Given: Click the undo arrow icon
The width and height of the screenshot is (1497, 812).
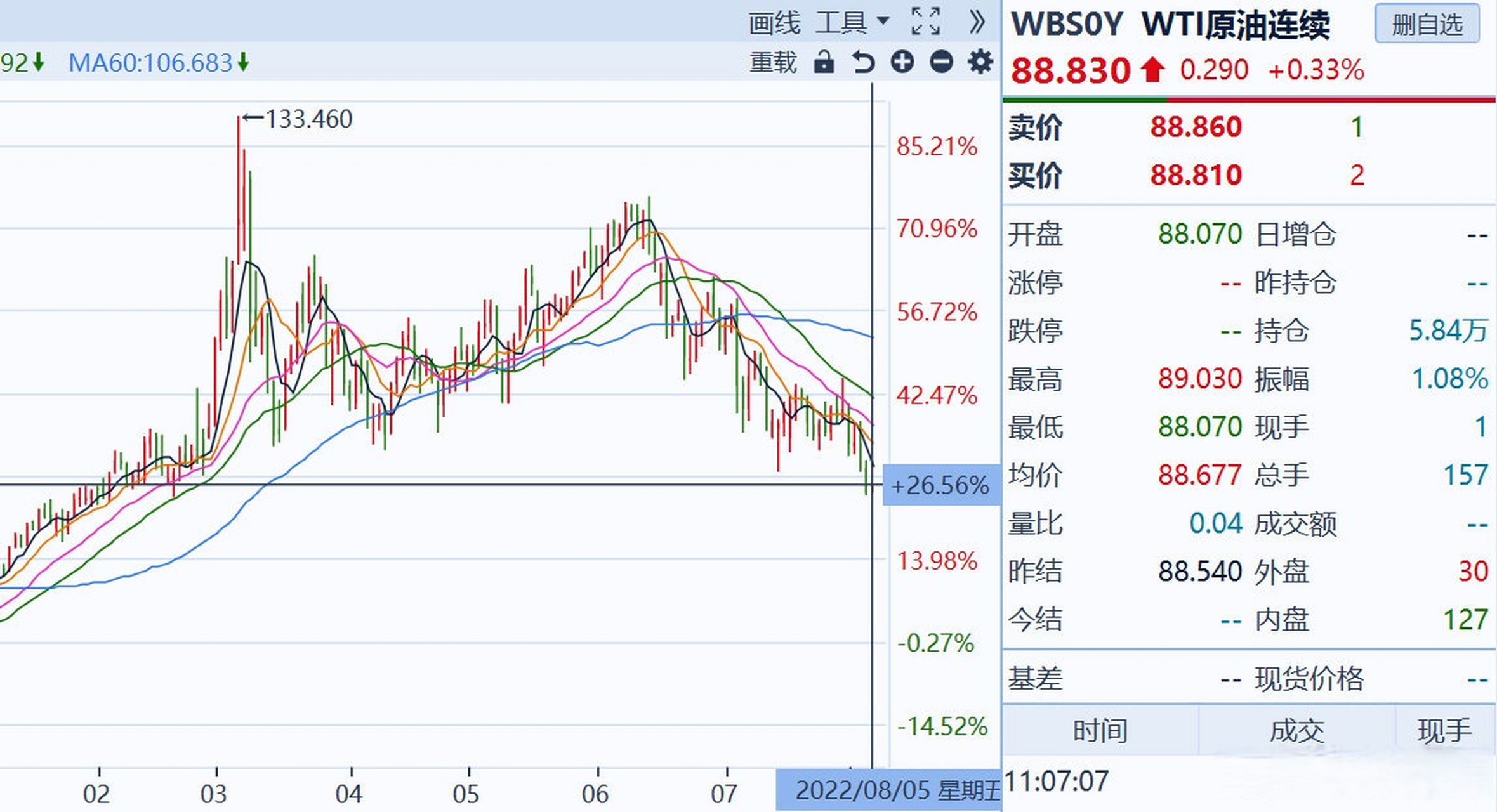Looking at the screenshot, I should [863, 62].
